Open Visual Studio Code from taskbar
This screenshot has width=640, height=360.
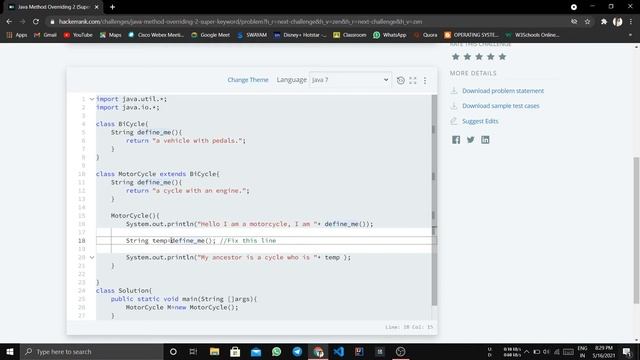coord(338,351)
